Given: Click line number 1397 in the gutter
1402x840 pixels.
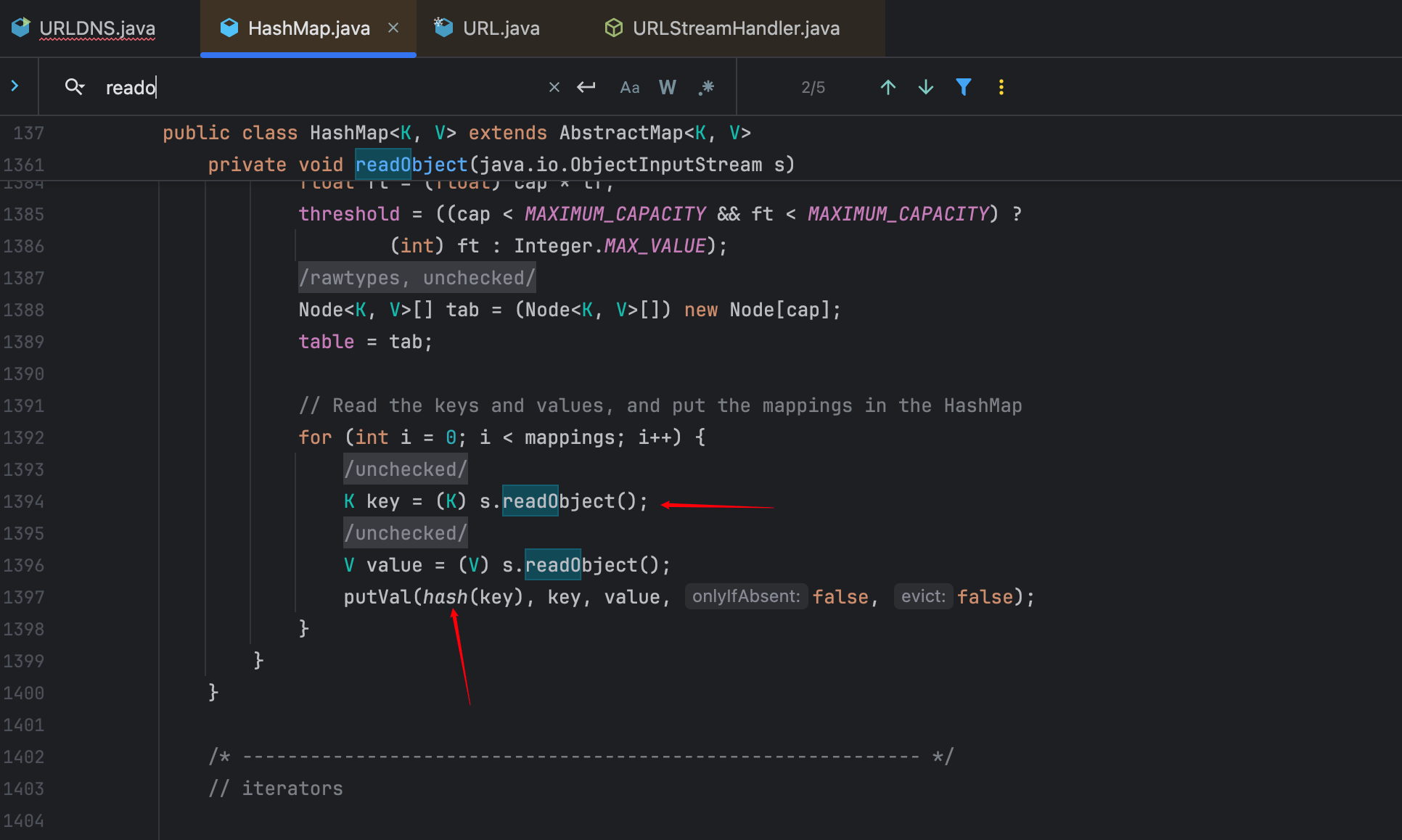Looking at the screenshot, I should (24, 597).
